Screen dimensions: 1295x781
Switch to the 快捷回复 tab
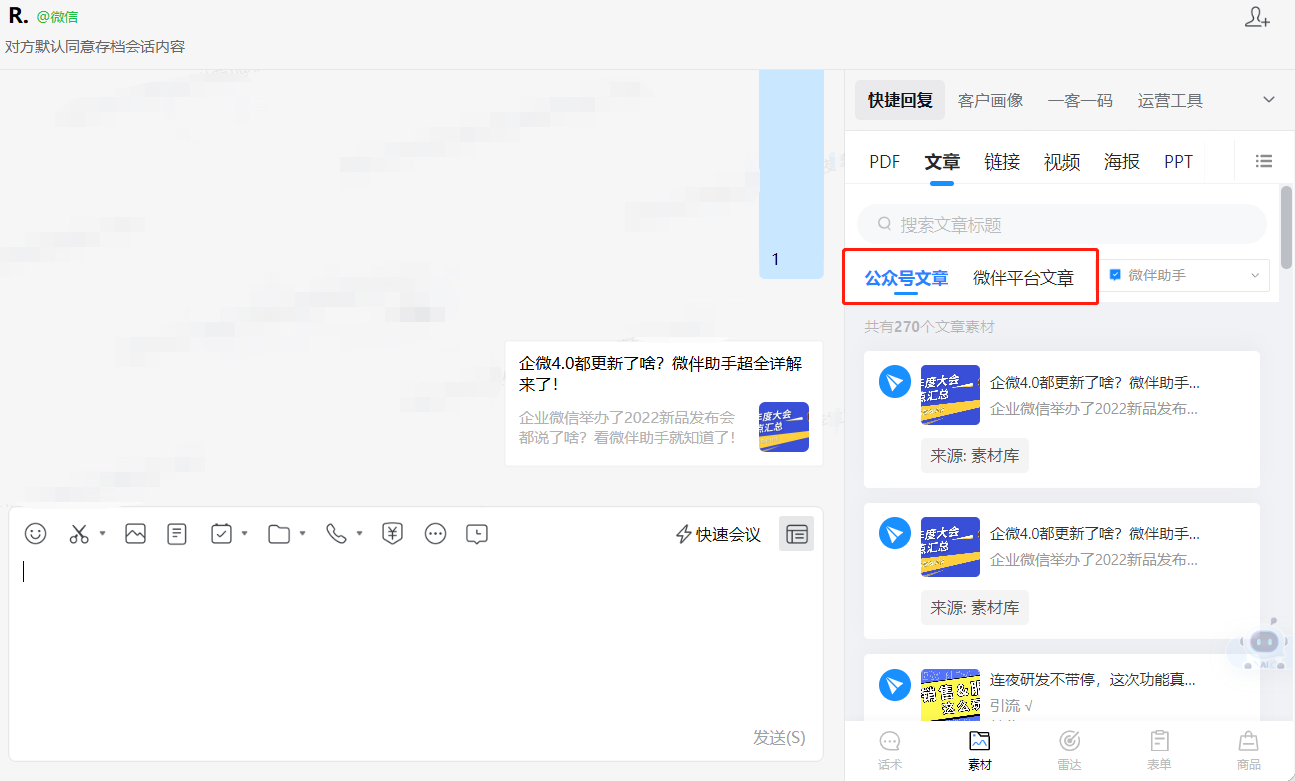click(x=900, y=100)
